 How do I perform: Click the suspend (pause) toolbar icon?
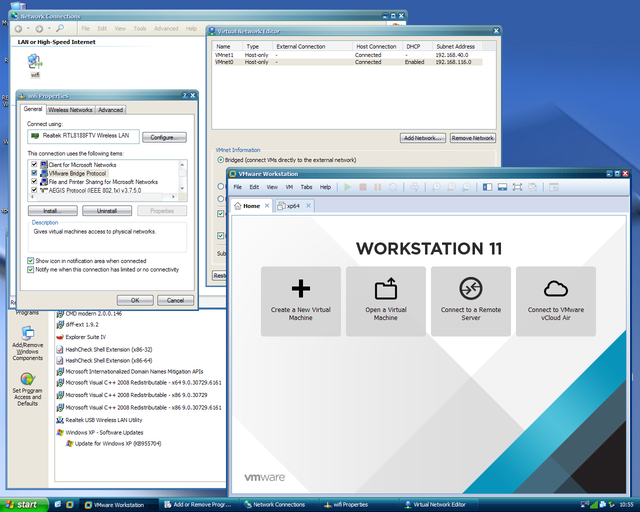tap(378, 187)
